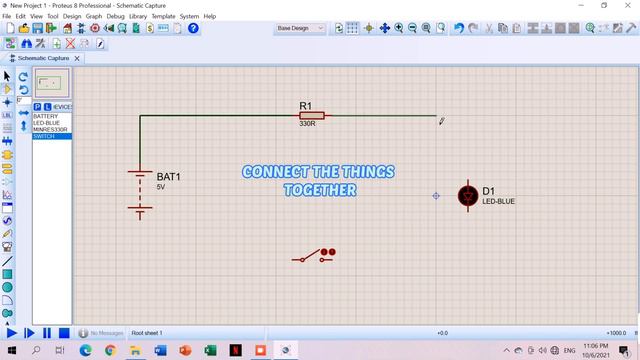Select the Junction Dot mode tool

click(x=7, y=102)
